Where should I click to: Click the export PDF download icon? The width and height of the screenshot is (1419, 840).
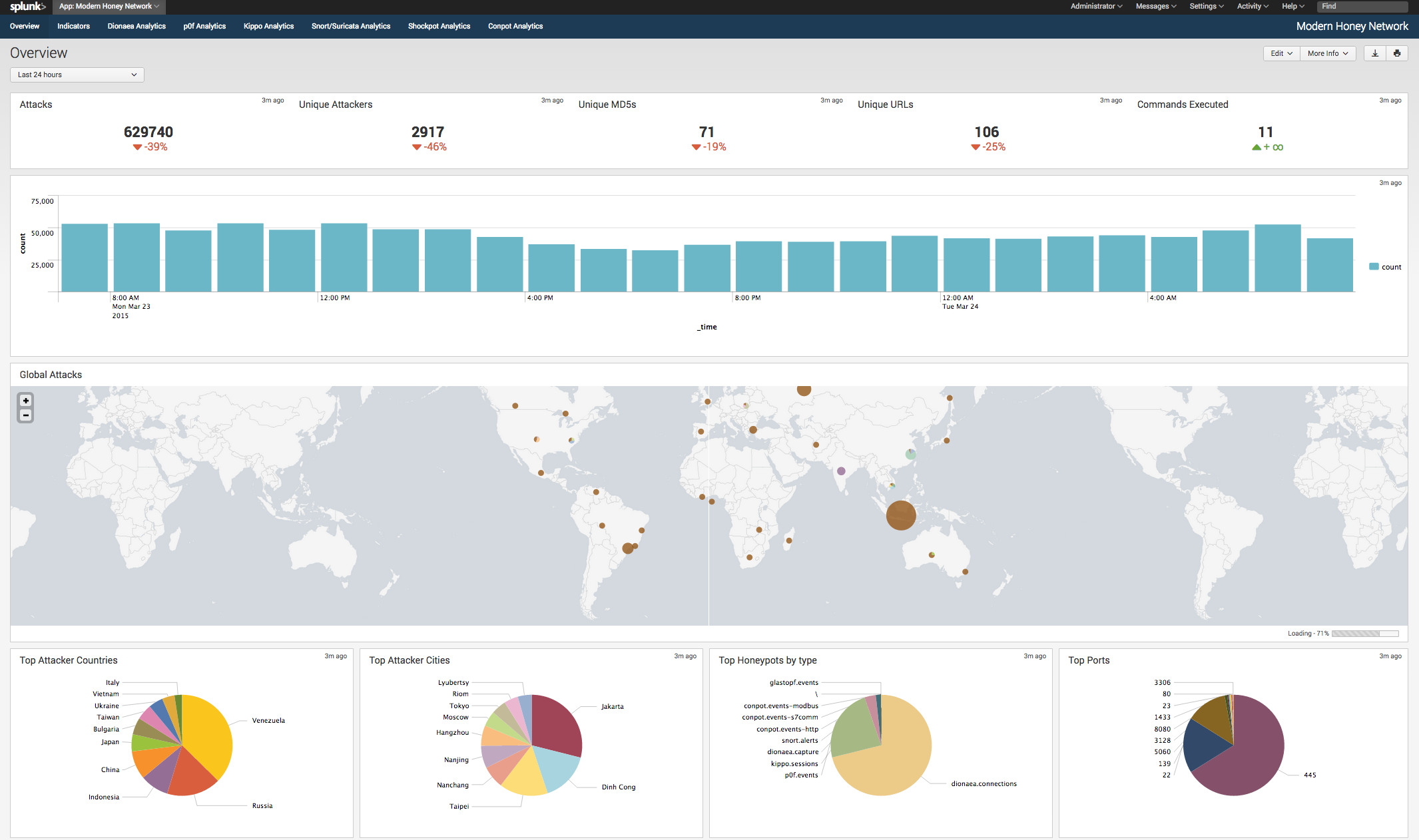click(x=1374, y=53)
